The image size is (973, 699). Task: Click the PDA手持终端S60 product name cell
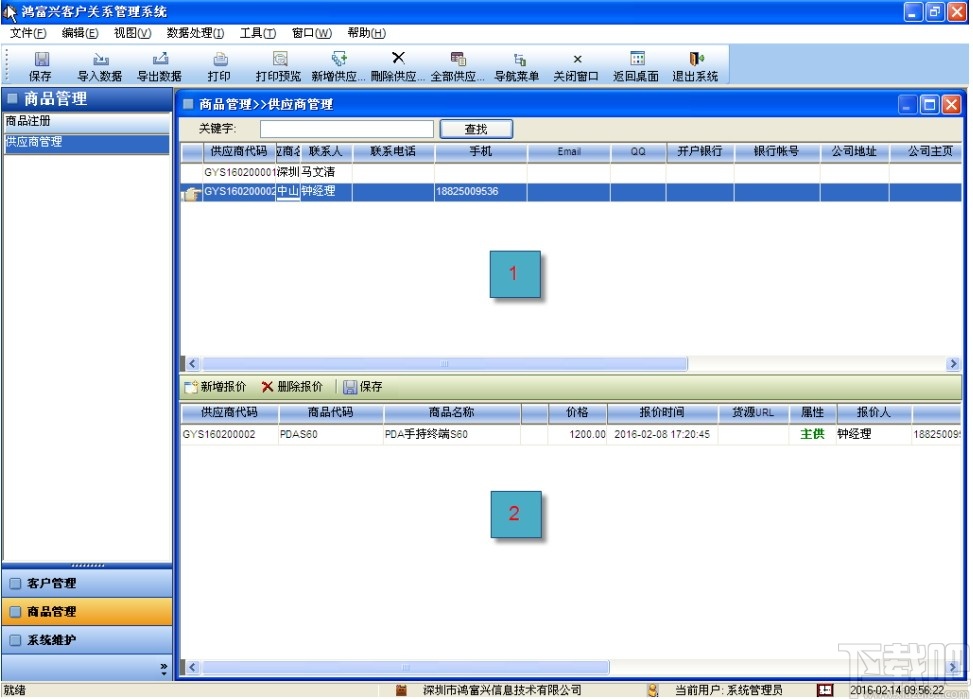(x=452, y=435)
